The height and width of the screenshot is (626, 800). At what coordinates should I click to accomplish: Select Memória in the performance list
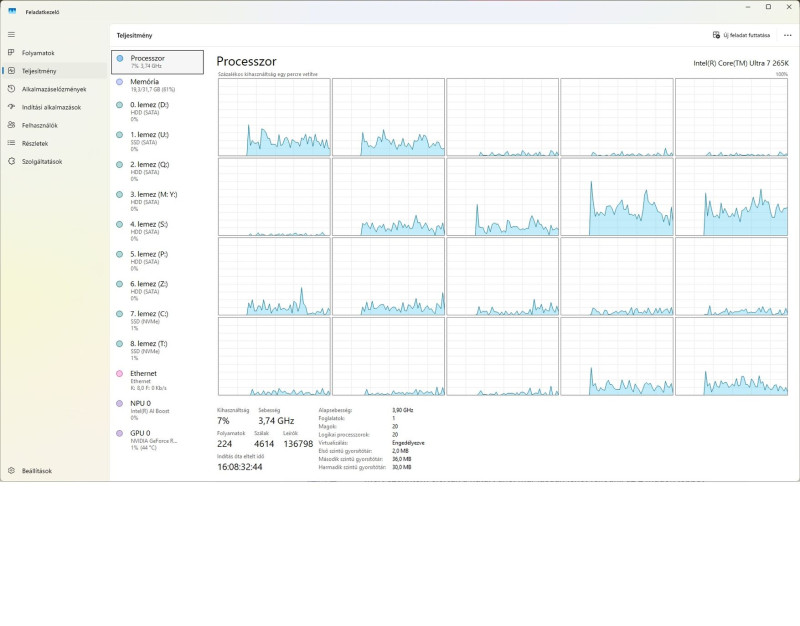(x=157, y=85)
